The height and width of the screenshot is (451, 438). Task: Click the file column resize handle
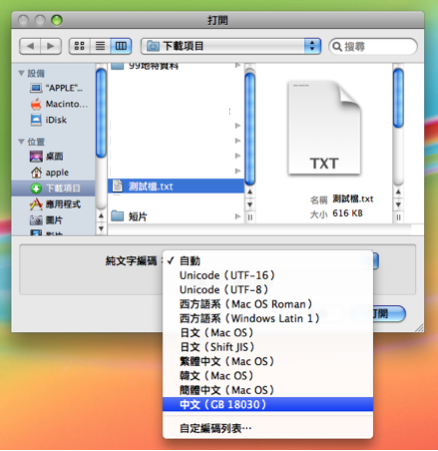coord(250,217)
